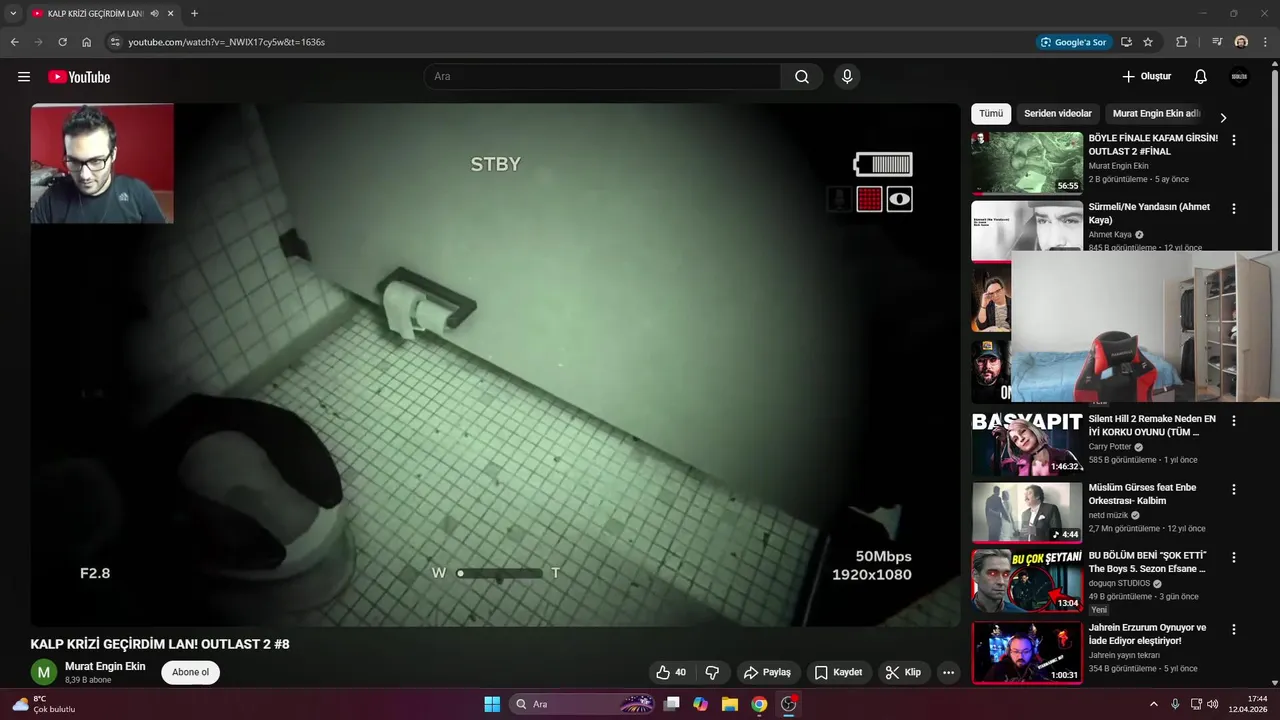This screenshot has width=1280, height=720.
Task: Reload the page
Action: 62,42
